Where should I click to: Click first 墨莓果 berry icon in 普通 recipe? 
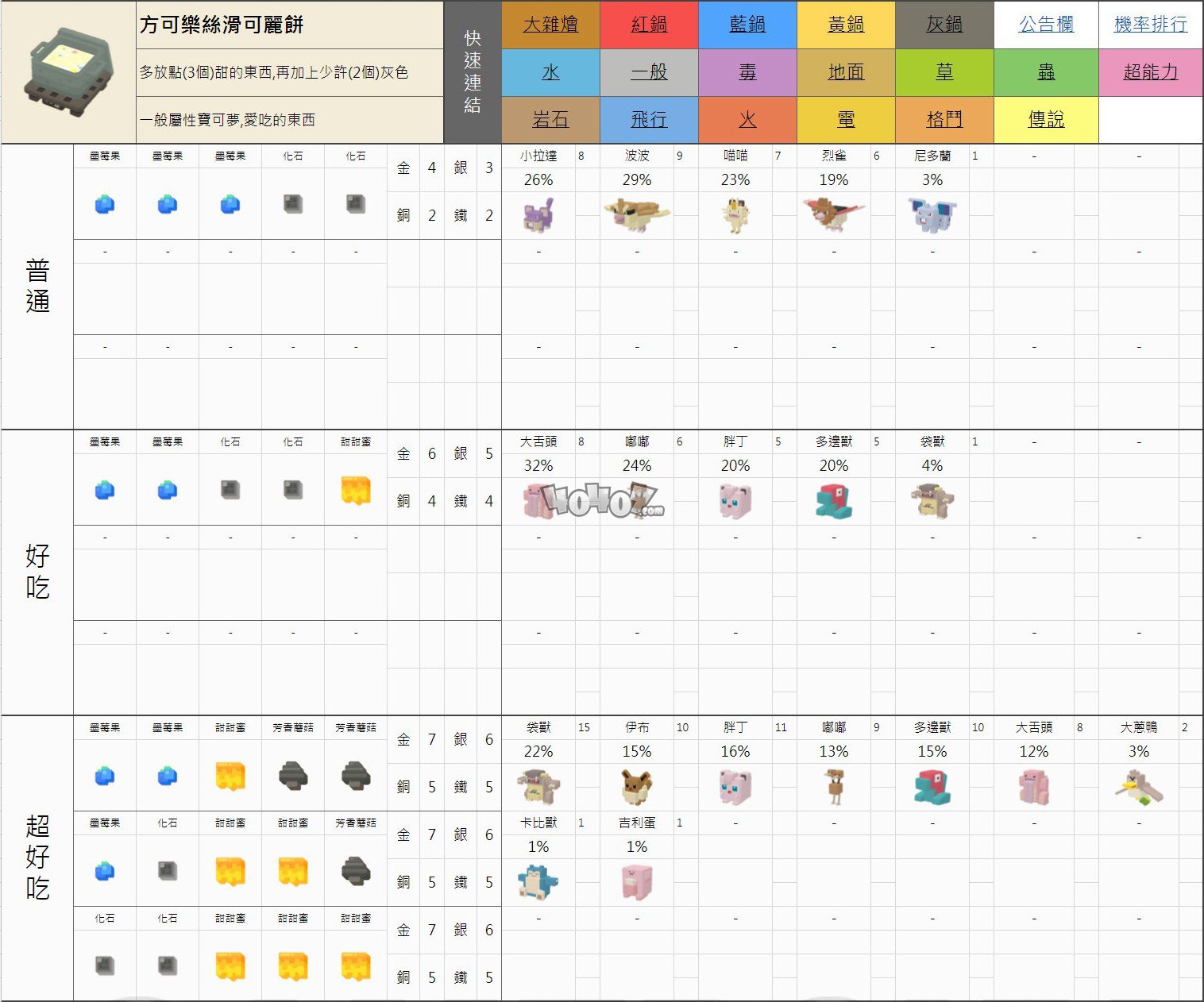pos(105,205)
